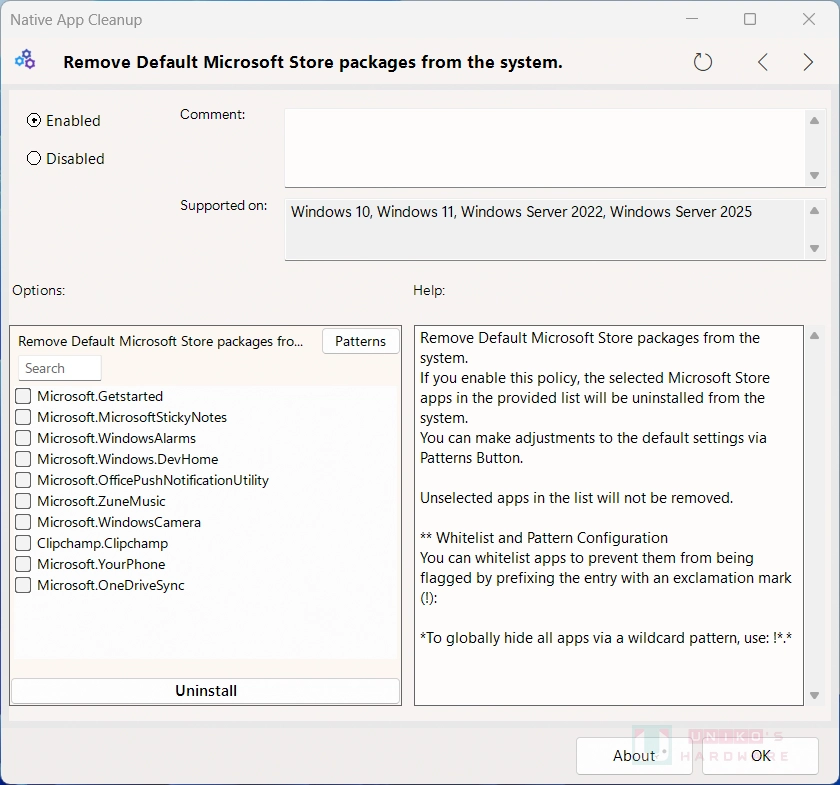Viewport: 840px width, 785px height.
Task: Confirm with the OK button
Action: tap(760, 756)
